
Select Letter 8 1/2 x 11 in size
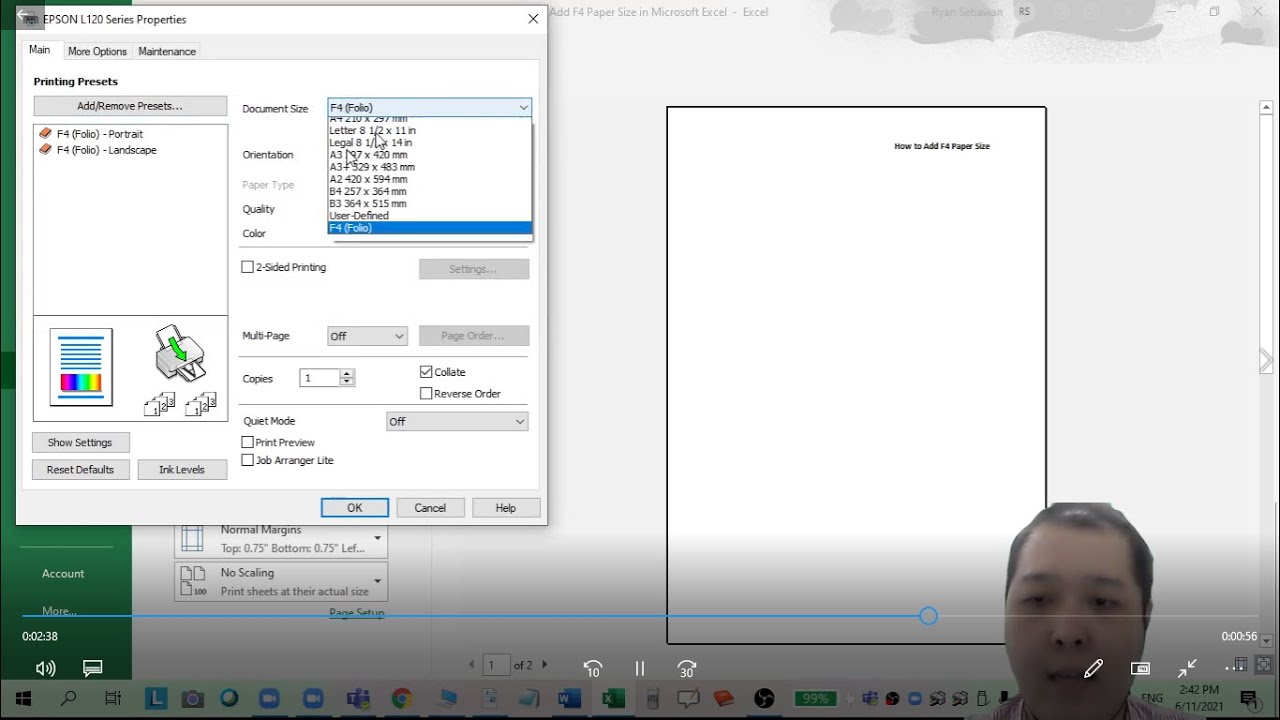tap(430, 130)
